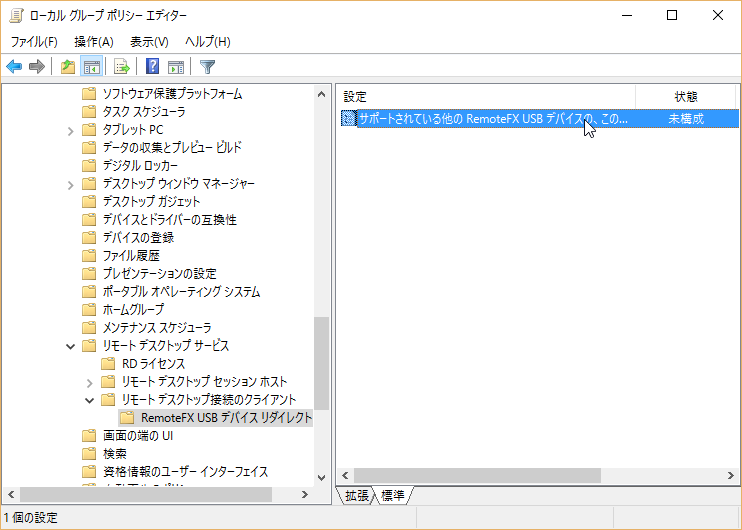Collapse the リモート デスクトップ サービス node

click(x=71, y=346)
